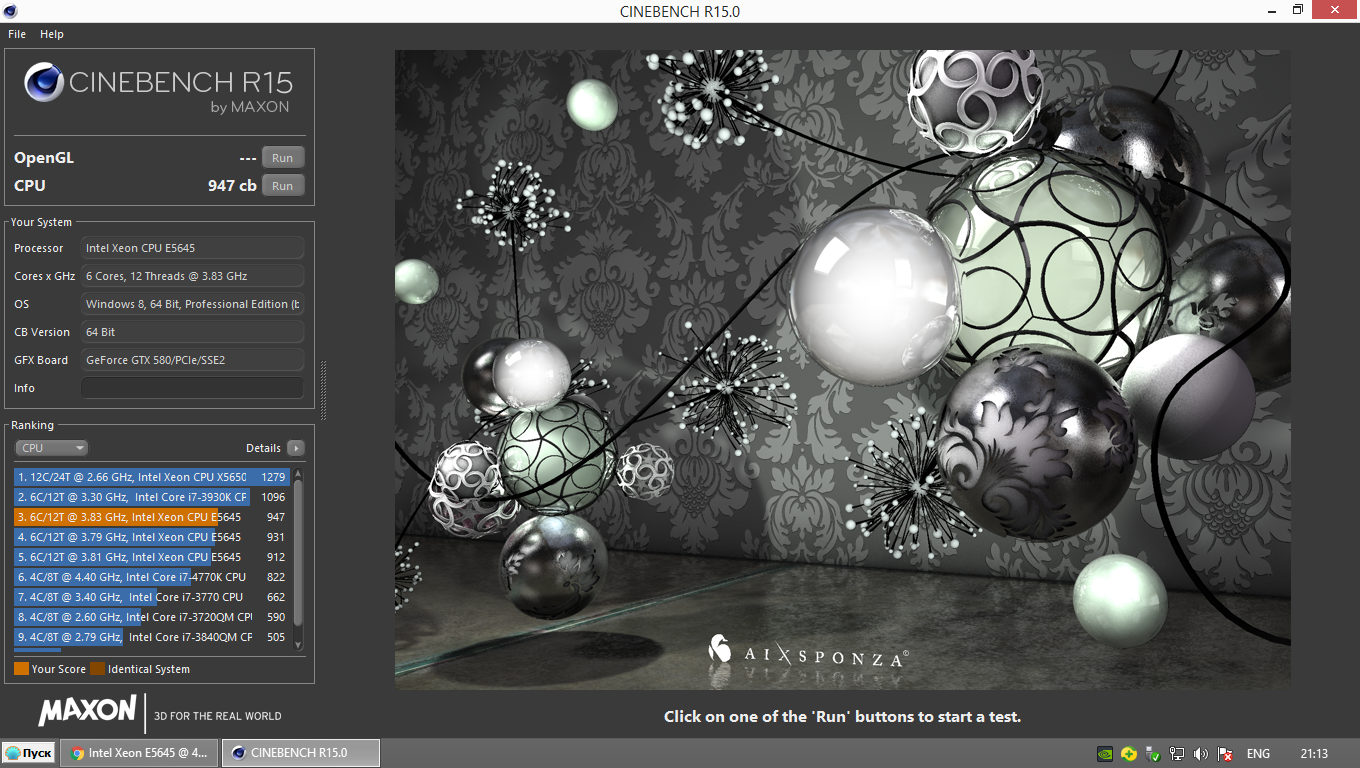Screen dimensions: 1360x768
Task: Open the Help menu
Action: tap(52, 34)
